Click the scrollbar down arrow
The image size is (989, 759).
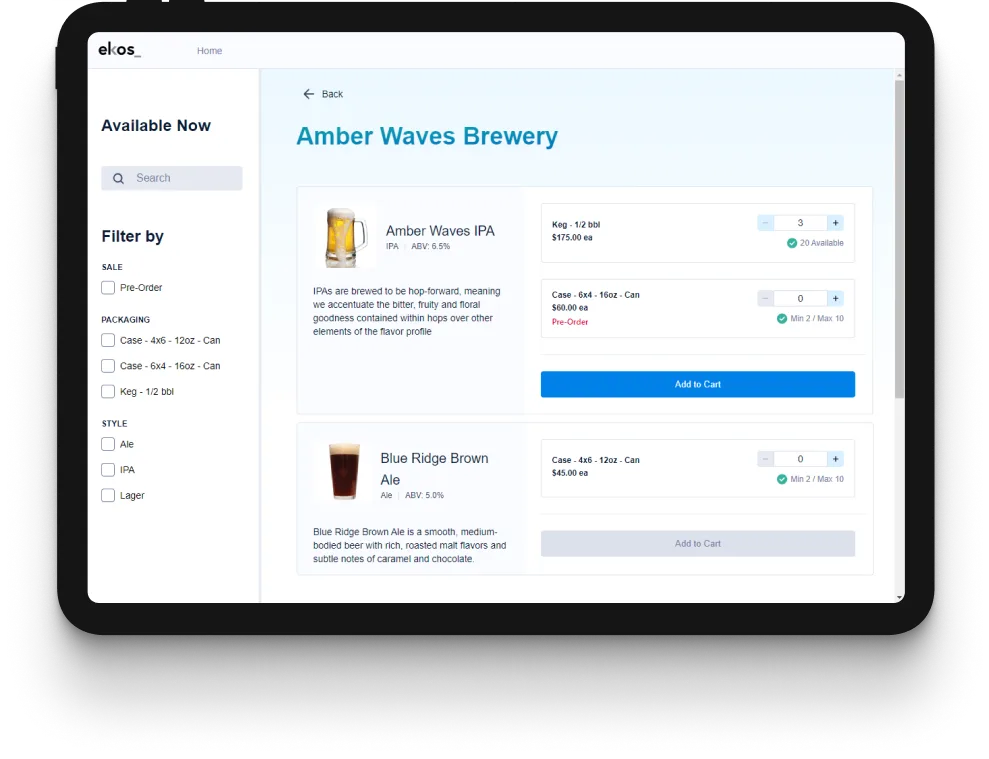[899, 597]
